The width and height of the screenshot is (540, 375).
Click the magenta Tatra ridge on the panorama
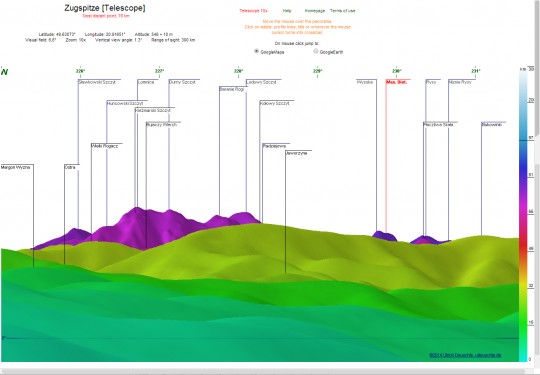pyautogui.click(x=148, y=227)
